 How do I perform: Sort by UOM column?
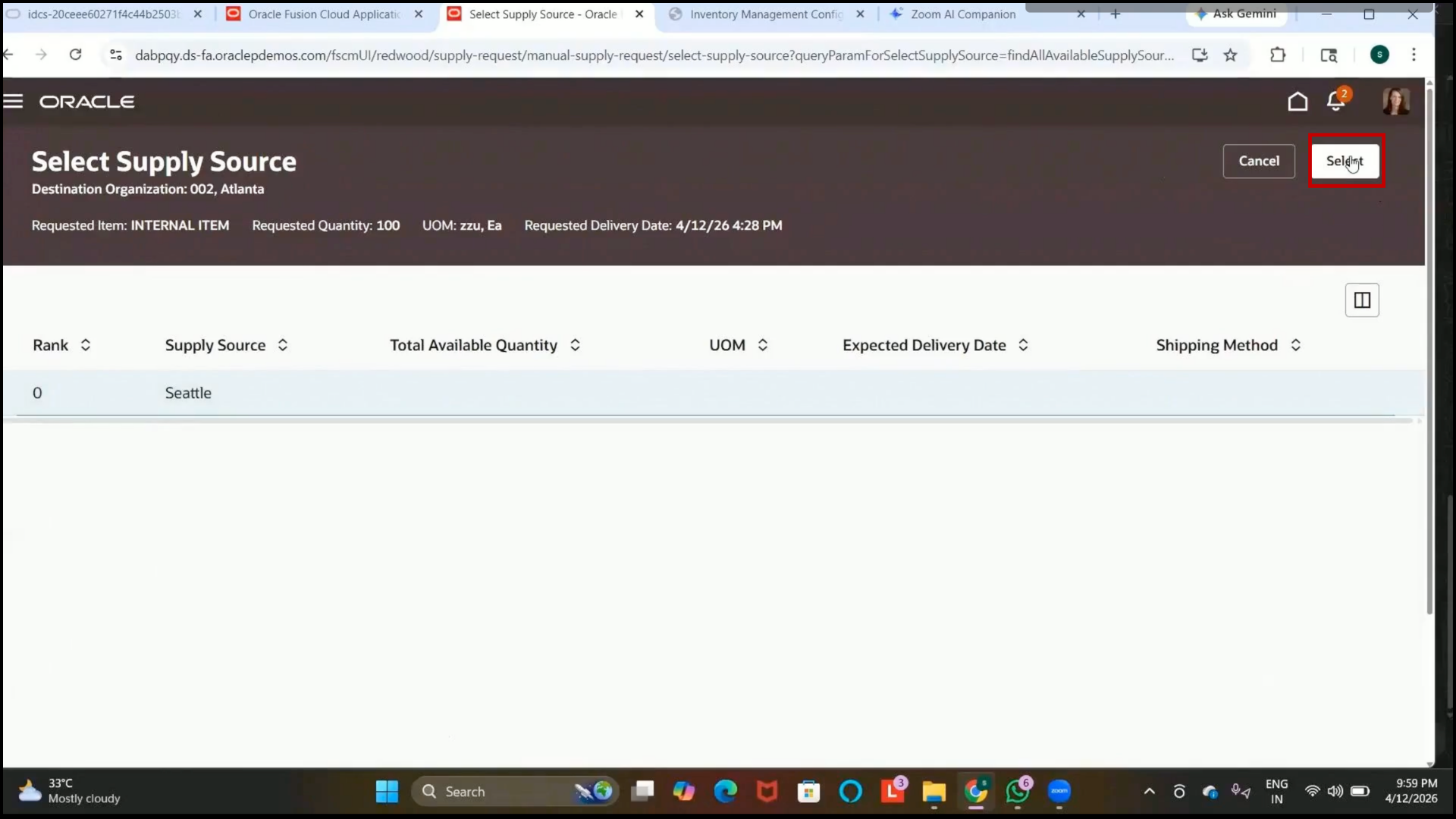tap(763, 345)
